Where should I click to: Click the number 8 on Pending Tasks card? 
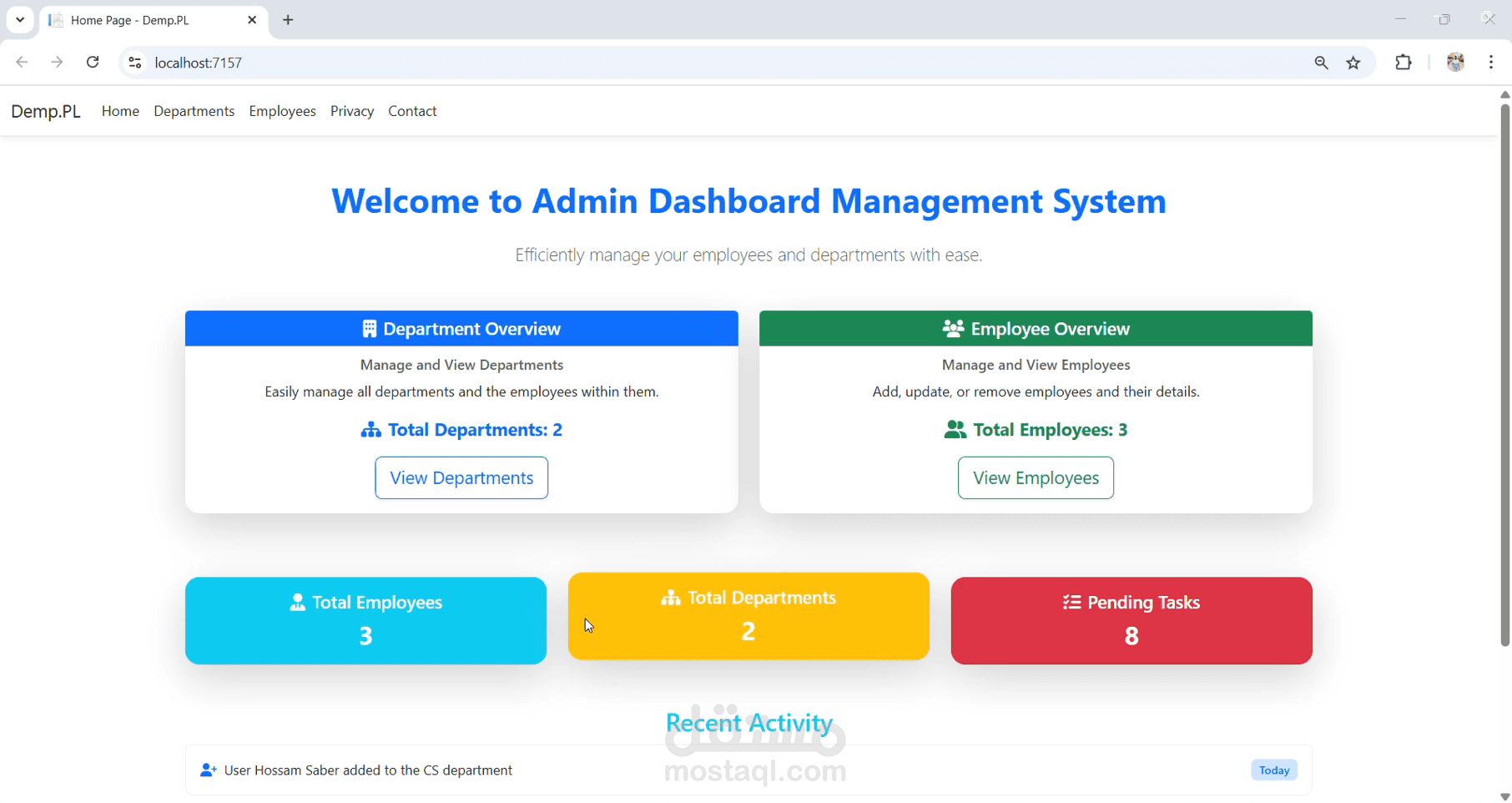click(1131, 636)
